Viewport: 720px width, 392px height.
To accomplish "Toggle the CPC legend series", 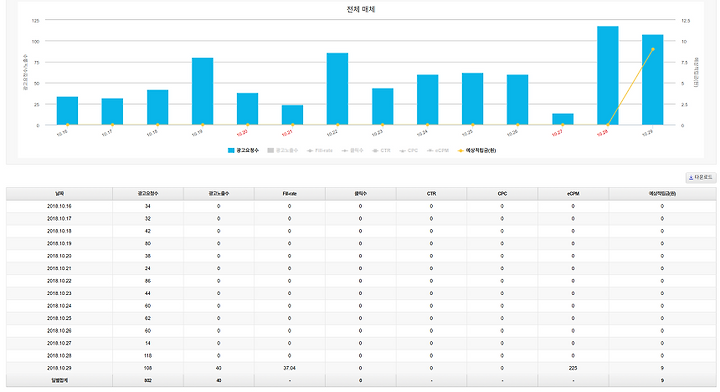I will (409, 150).
